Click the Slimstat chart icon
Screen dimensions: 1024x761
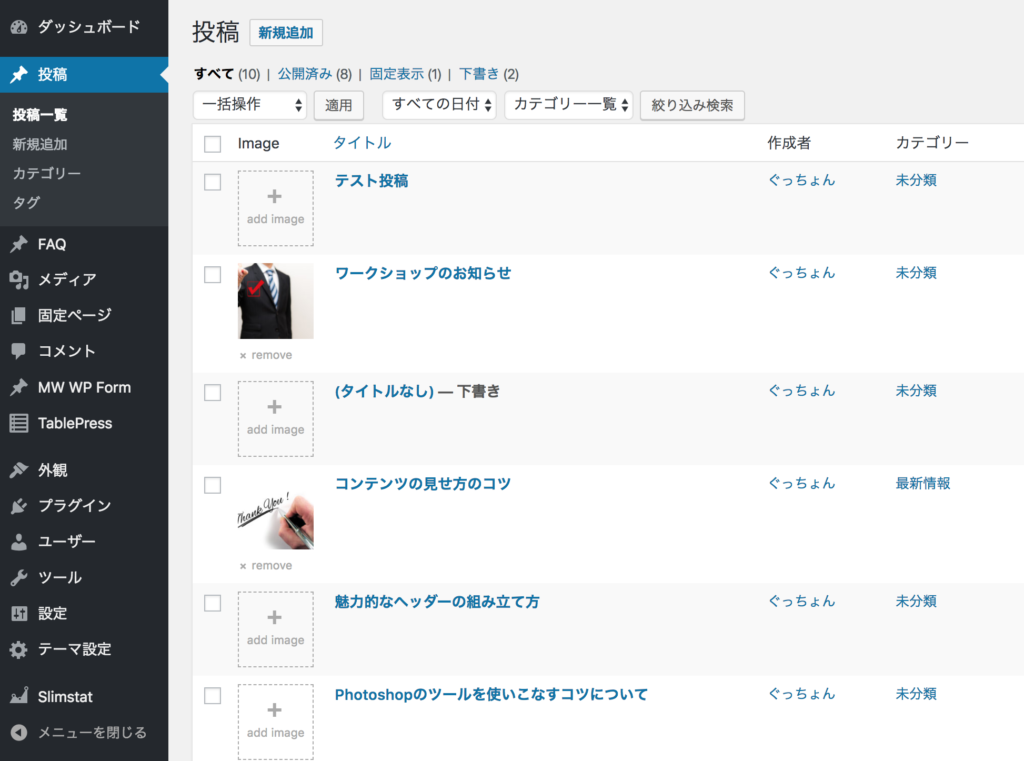(x=19, y=696)
